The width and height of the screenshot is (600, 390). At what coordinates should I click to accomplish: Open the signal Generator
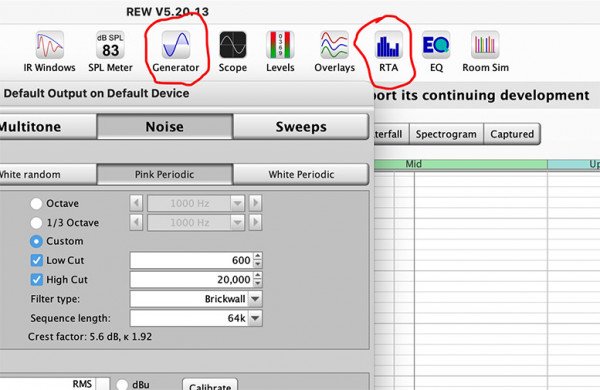point(176,52)
